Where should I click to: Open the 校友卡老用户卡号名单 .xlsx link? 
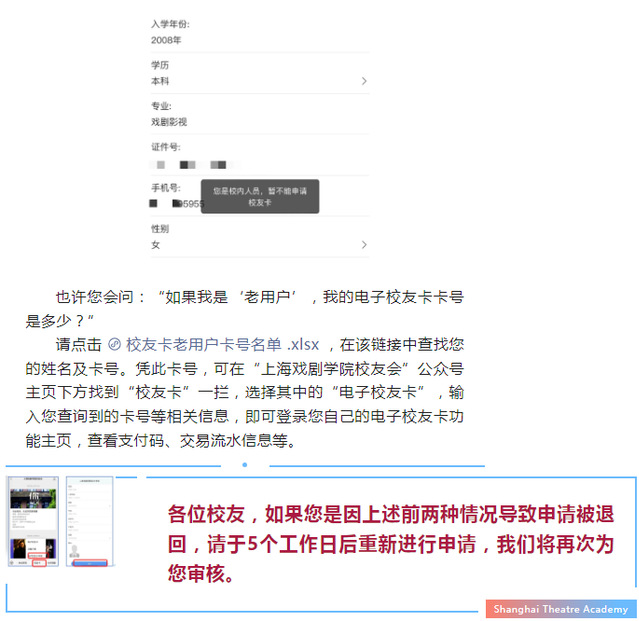pos(222,343)
